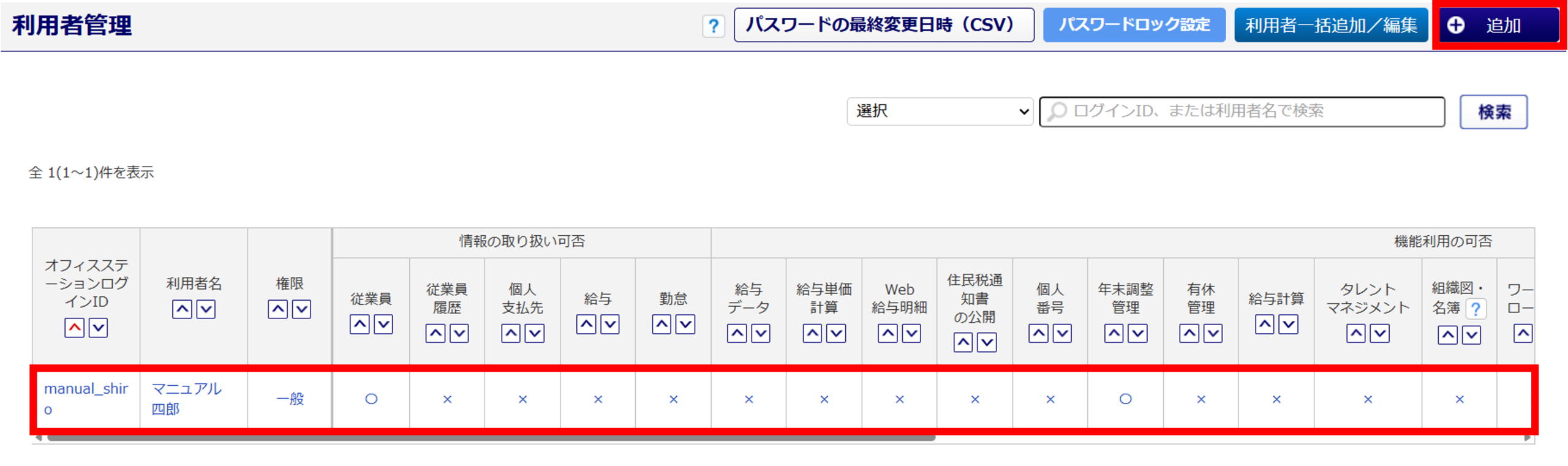Sort 利用者名 ascending
Image resolution: width=1568 pixels, height=466 pixels.
click(x=182, y=309)
